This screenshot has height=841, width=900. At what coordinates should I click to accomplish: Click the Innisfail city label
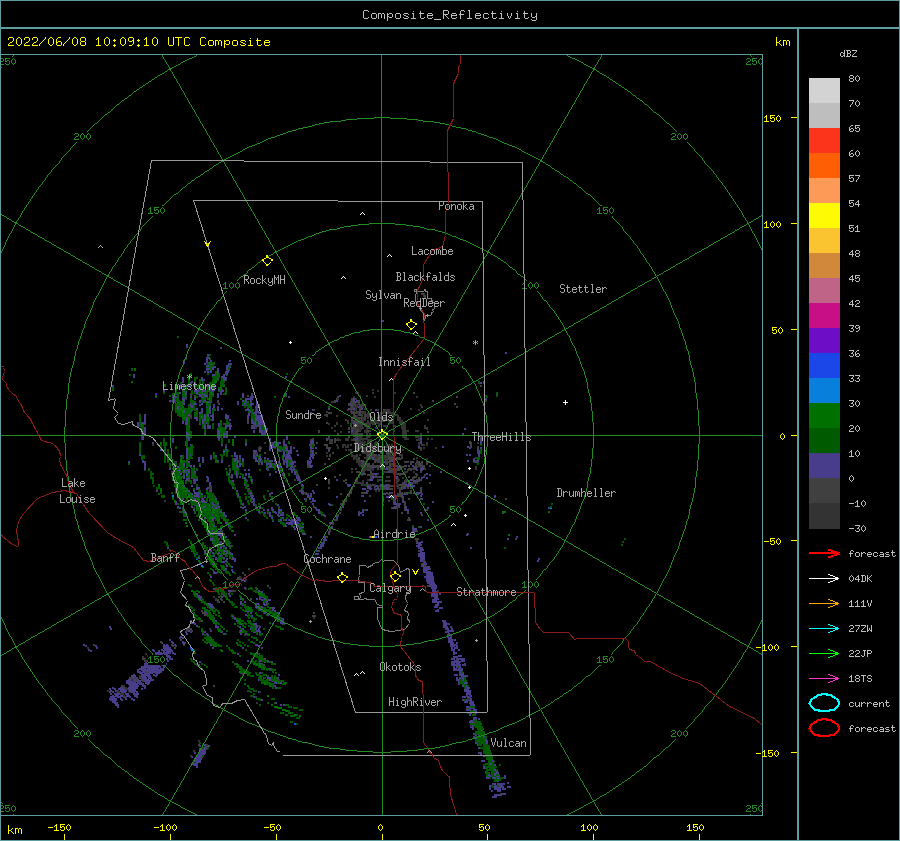pyautogui.click(x=404, y=362)
